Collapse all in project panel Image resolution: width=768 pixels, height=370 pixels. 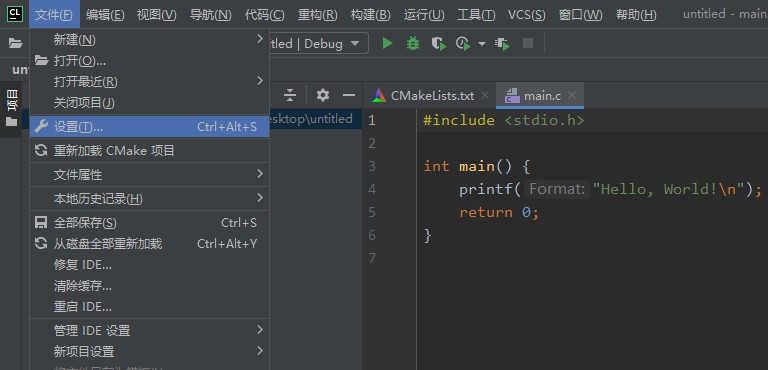pyautogui.click(x=290, y=95)
